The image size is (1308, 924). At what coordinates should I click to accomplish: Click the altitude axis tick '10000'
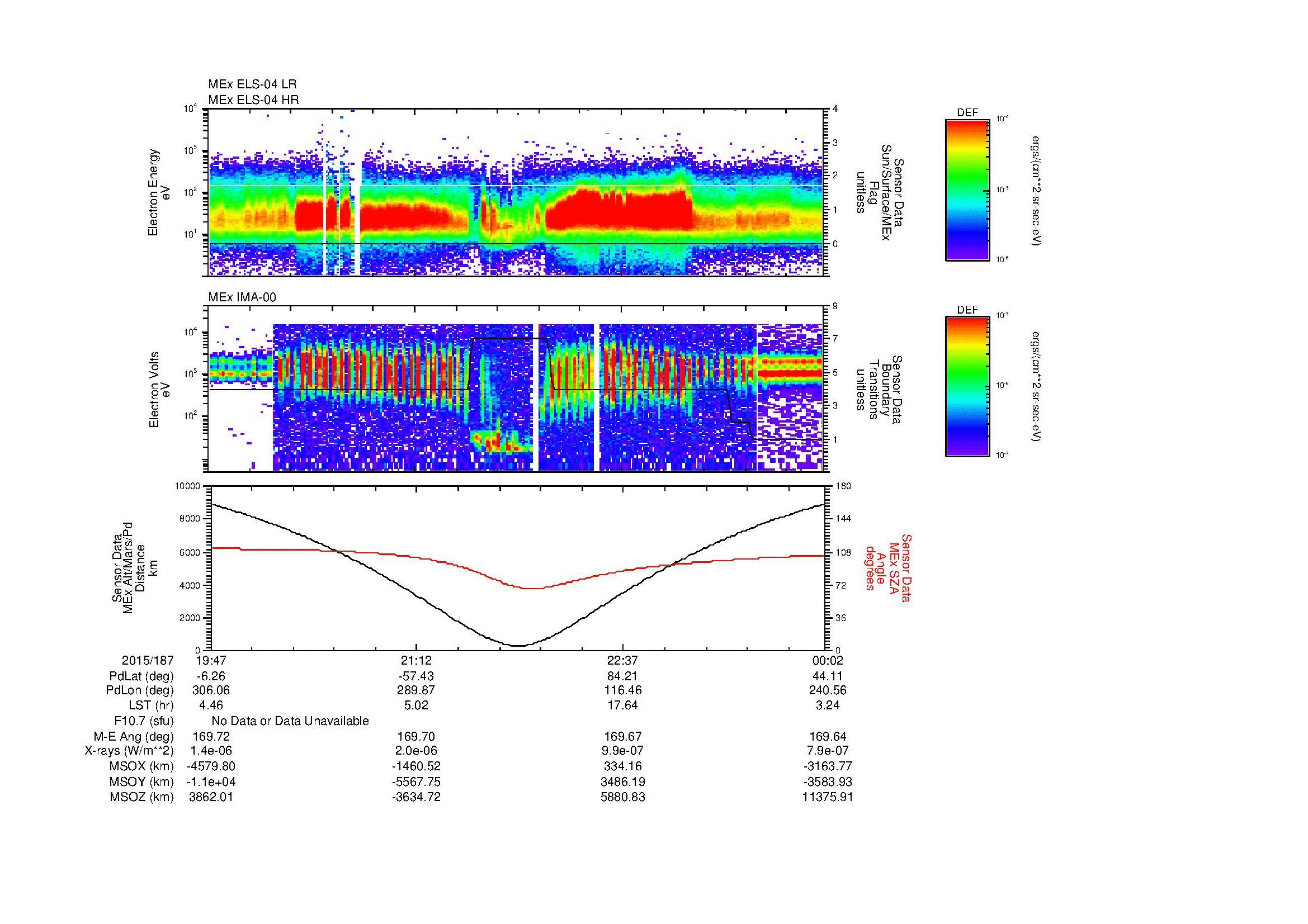point(187,486)
